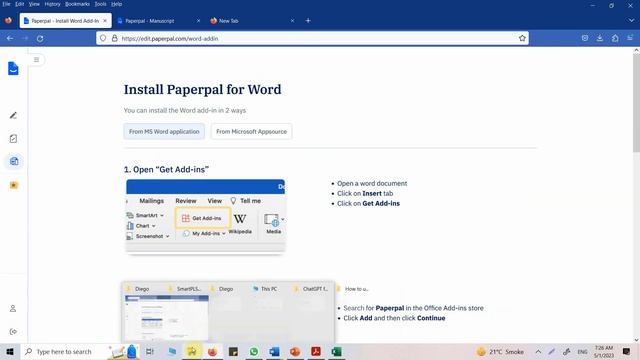Screen dimensions: 640x360
Task: Select the From MS Word application option
Action: tap(164, 131)
